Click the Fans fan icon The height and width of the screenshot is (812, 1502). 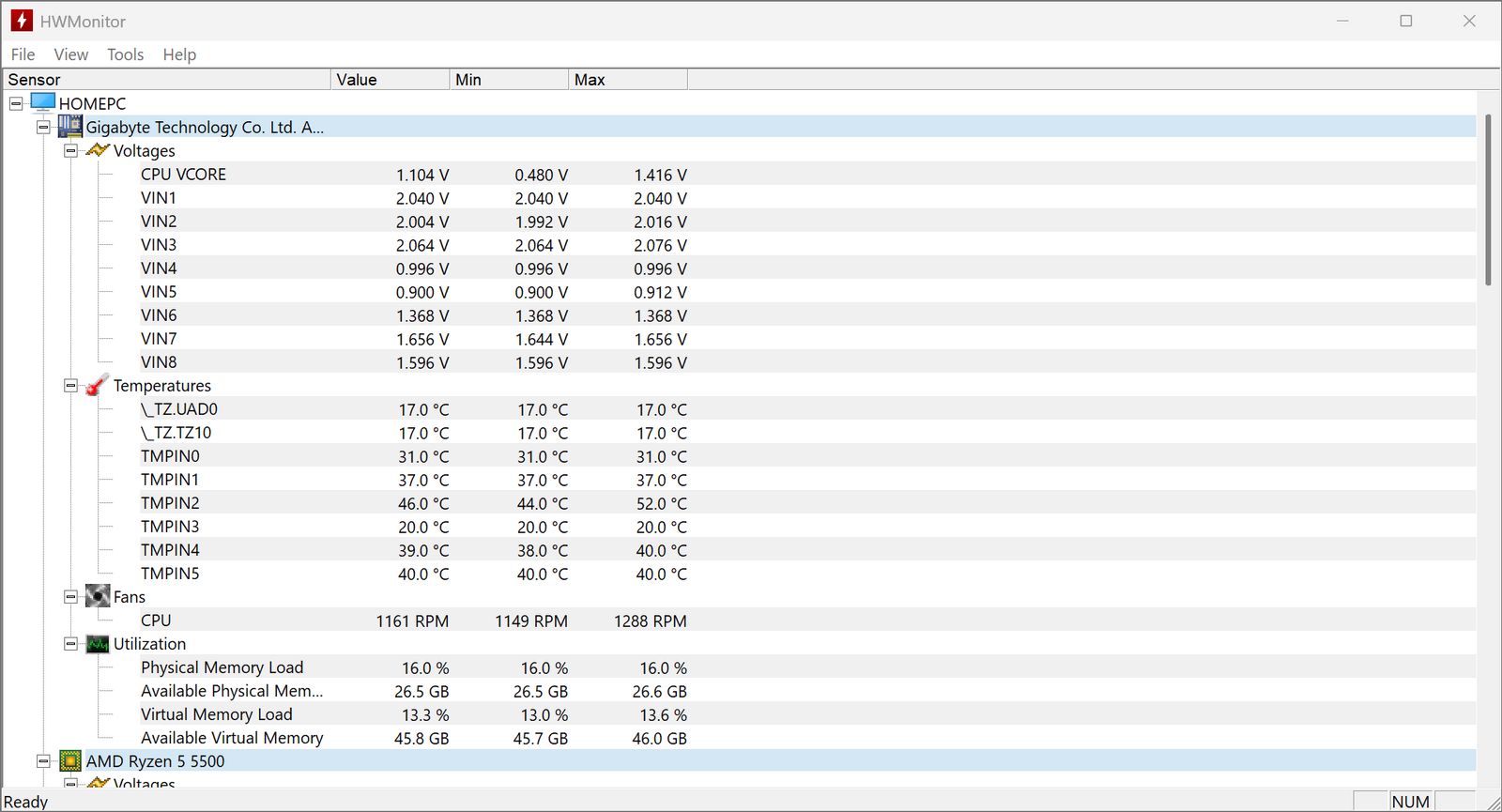(x=98, y=596)
